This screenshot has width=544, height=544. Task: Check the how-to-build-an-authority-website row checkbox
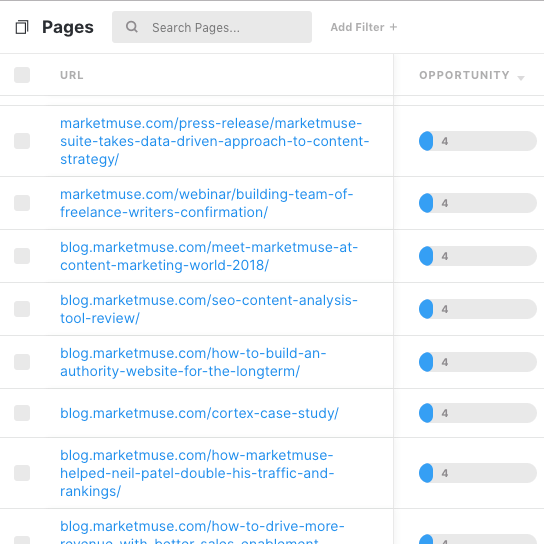coord(22,362)
